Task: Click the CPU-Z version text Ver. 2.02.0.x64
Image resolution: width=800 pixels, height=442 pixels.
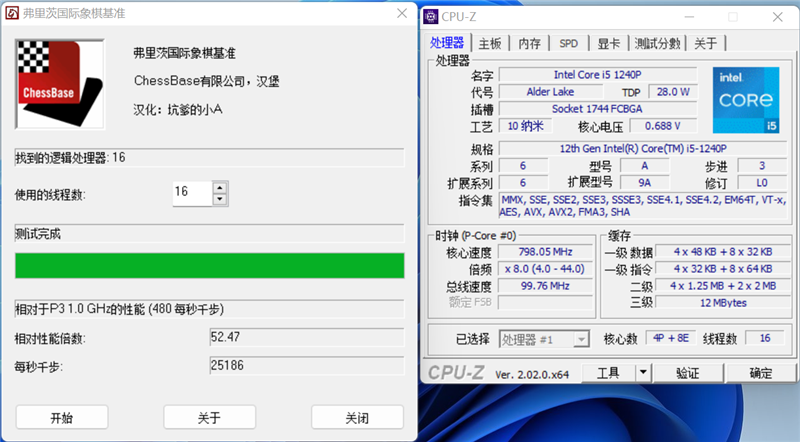Action: [x=532, y=375]
